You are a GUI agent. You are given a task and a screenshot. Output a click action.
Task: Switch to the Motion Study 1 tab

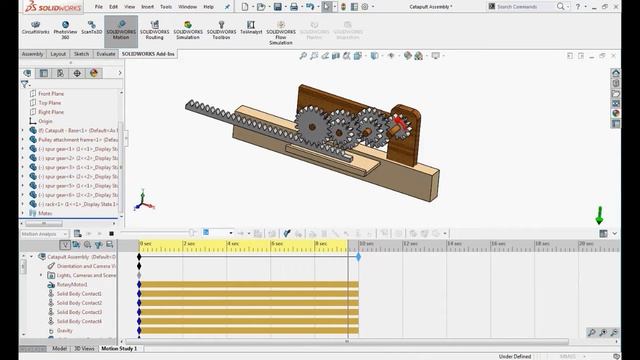pyautogui.click(x=119, y=349)
